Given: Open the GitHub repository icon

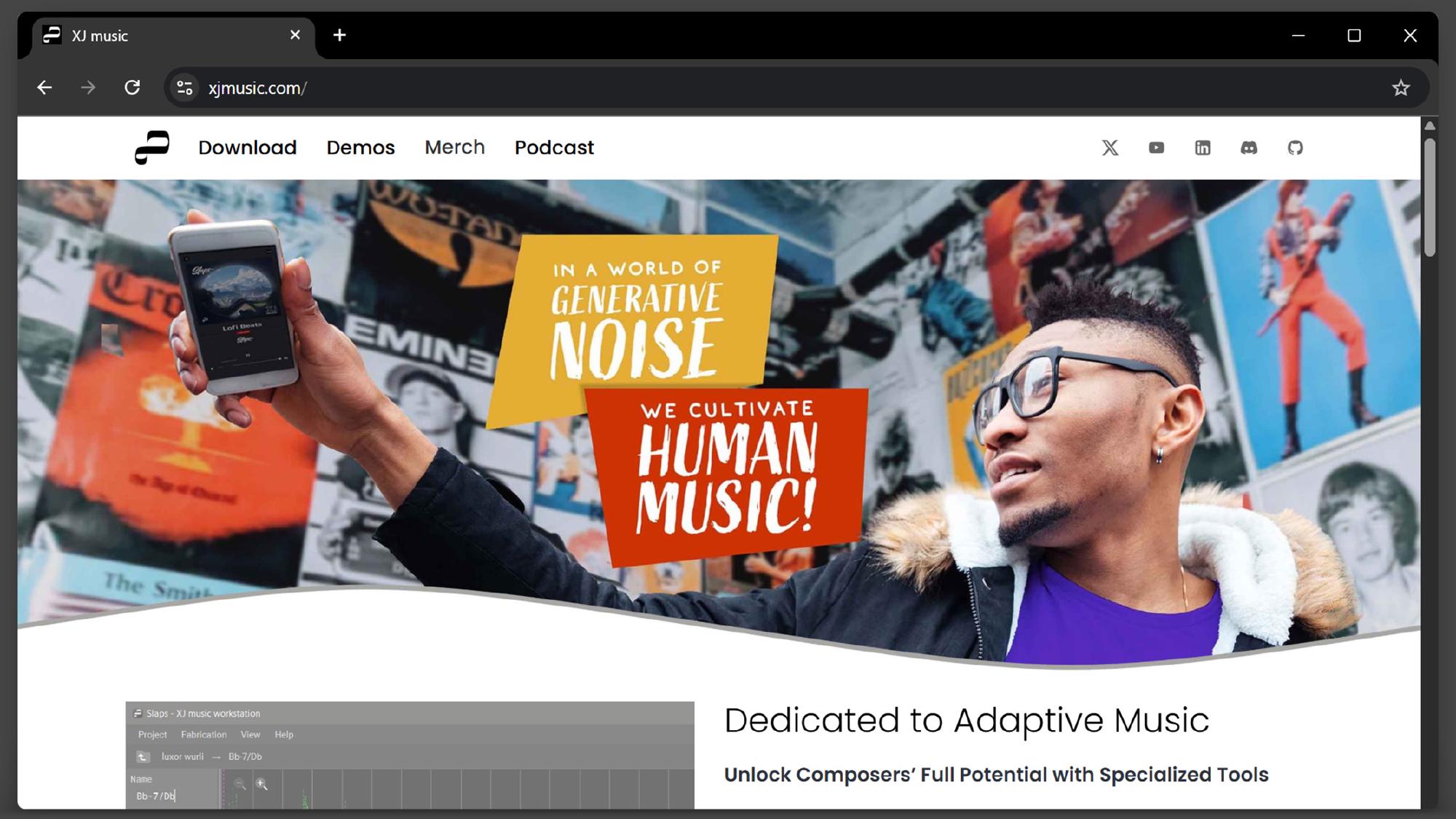Looking at the screenshot, I should click(x=1296, y=148).
